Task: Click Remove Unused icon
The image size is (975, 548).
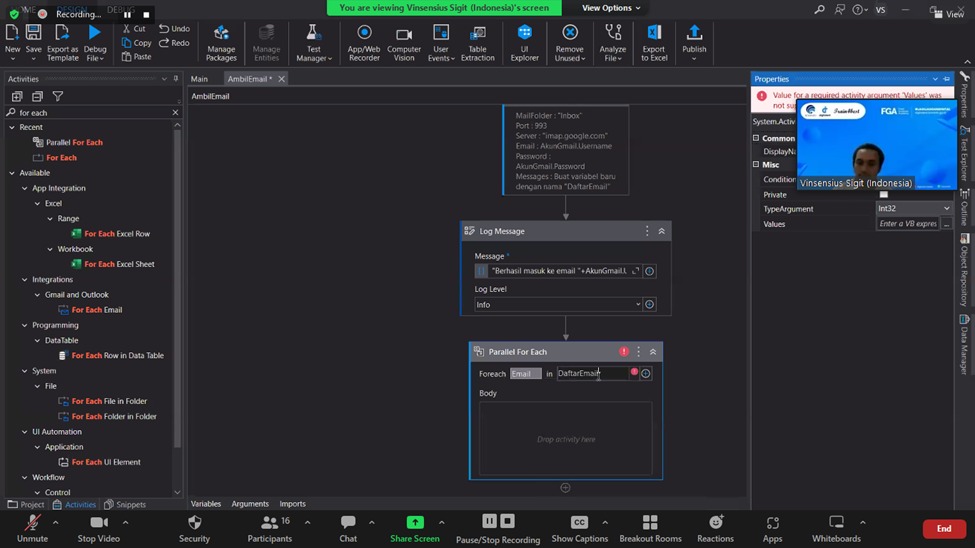Action: (570, 32)
